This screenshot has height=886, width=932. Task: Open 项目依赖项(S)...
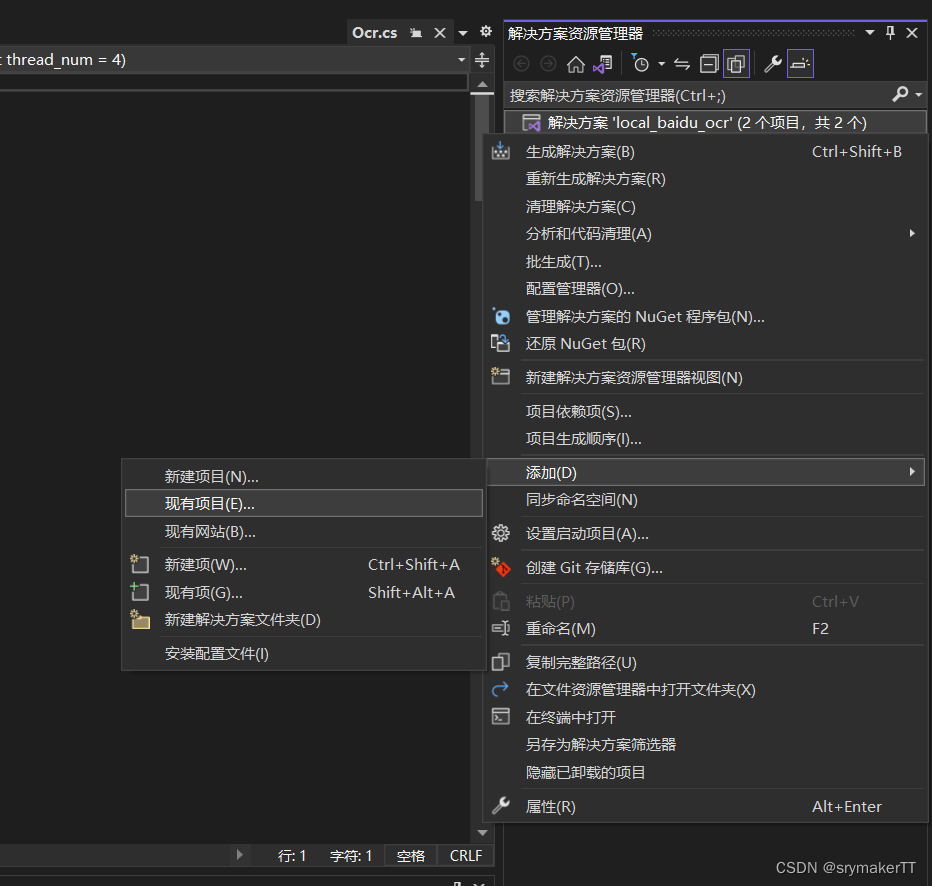[578, 411]
